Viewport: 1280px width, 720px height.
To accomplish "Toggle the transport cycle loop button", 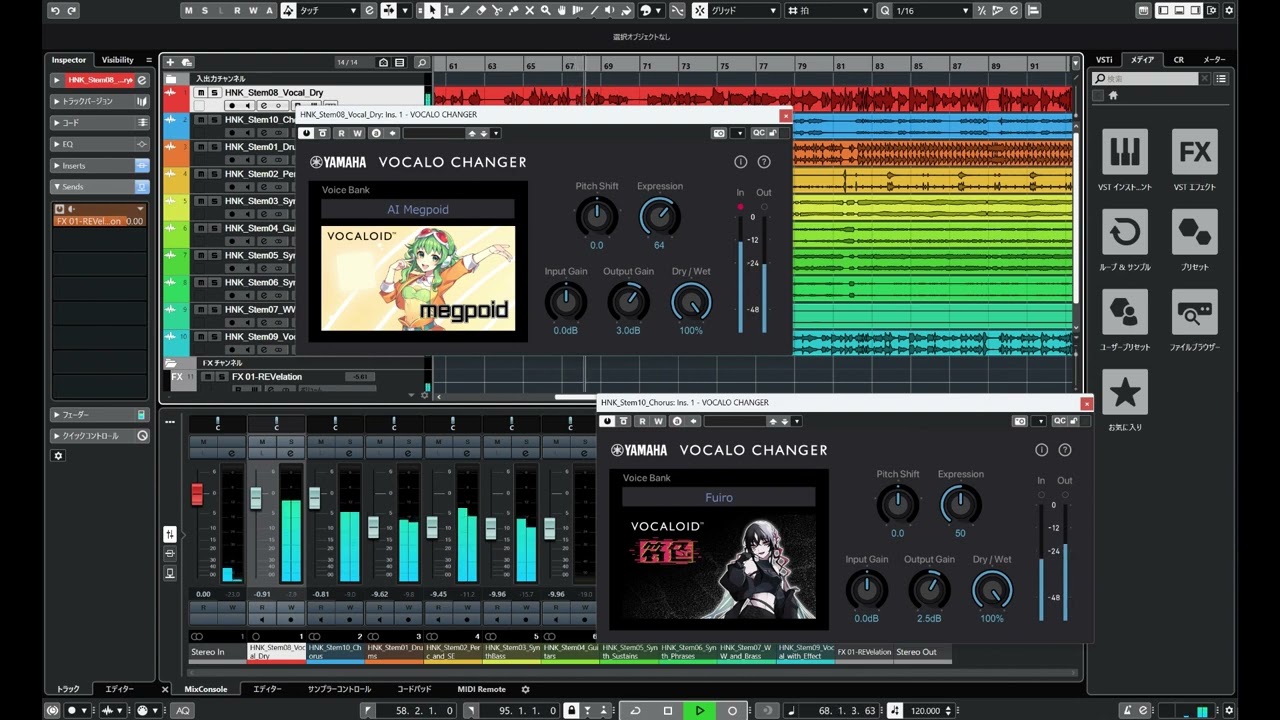I will (x=635, y=710).
